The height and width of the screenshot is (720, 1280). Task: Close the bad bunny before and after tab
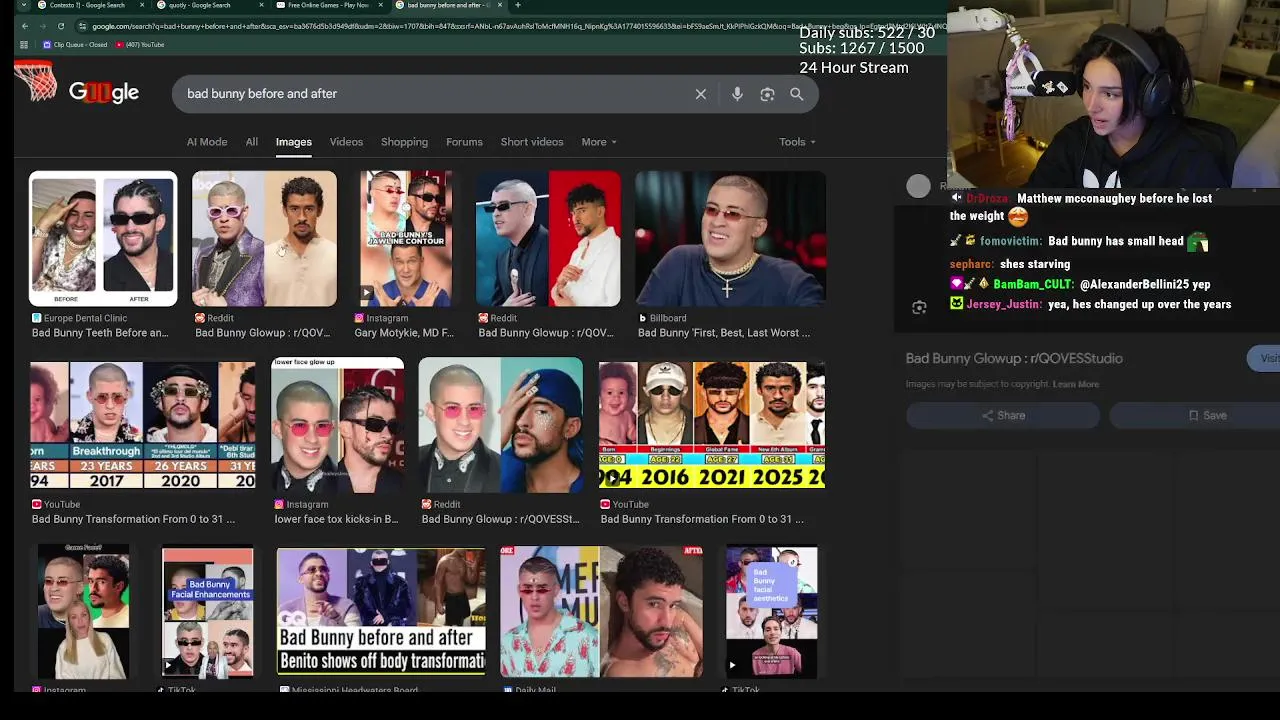click(x=502, y=5)
